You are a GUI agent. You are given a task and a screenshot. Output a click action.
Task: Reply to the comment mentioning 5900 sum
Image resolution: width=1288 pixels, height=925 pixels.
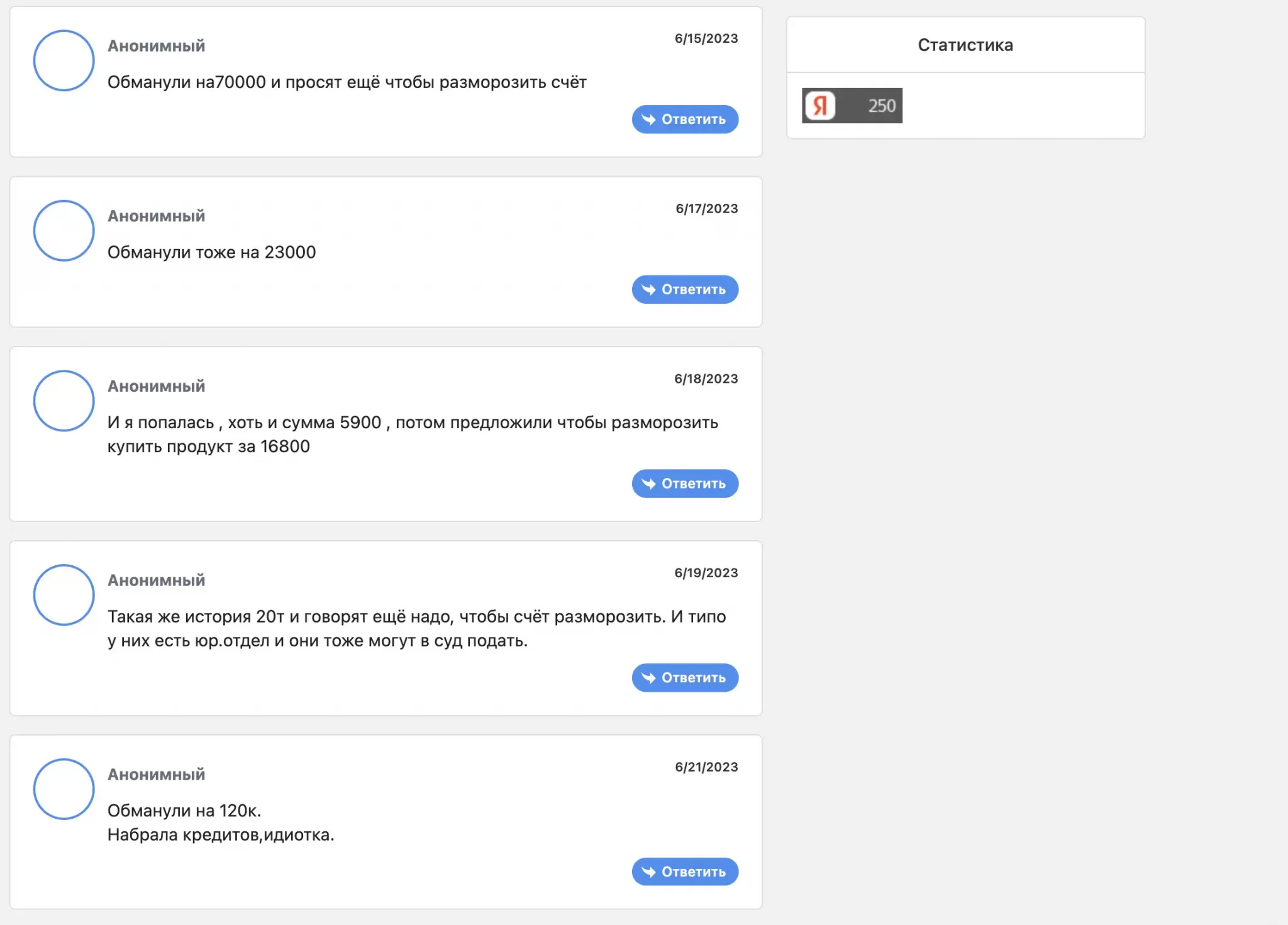(x=685, y=484)
